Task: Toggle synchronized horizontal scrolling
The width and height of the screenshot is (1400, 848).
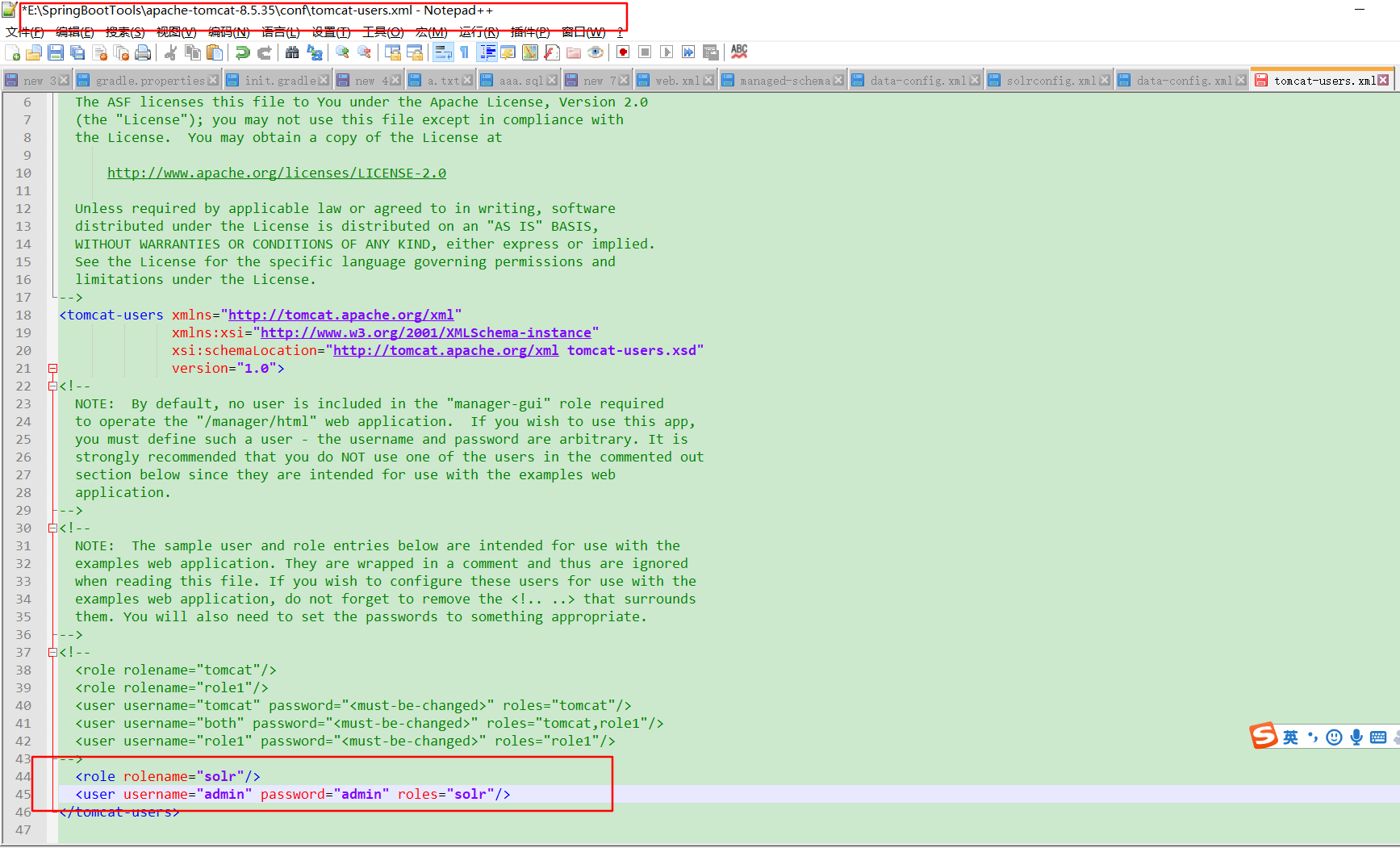Action: point(415,53)
